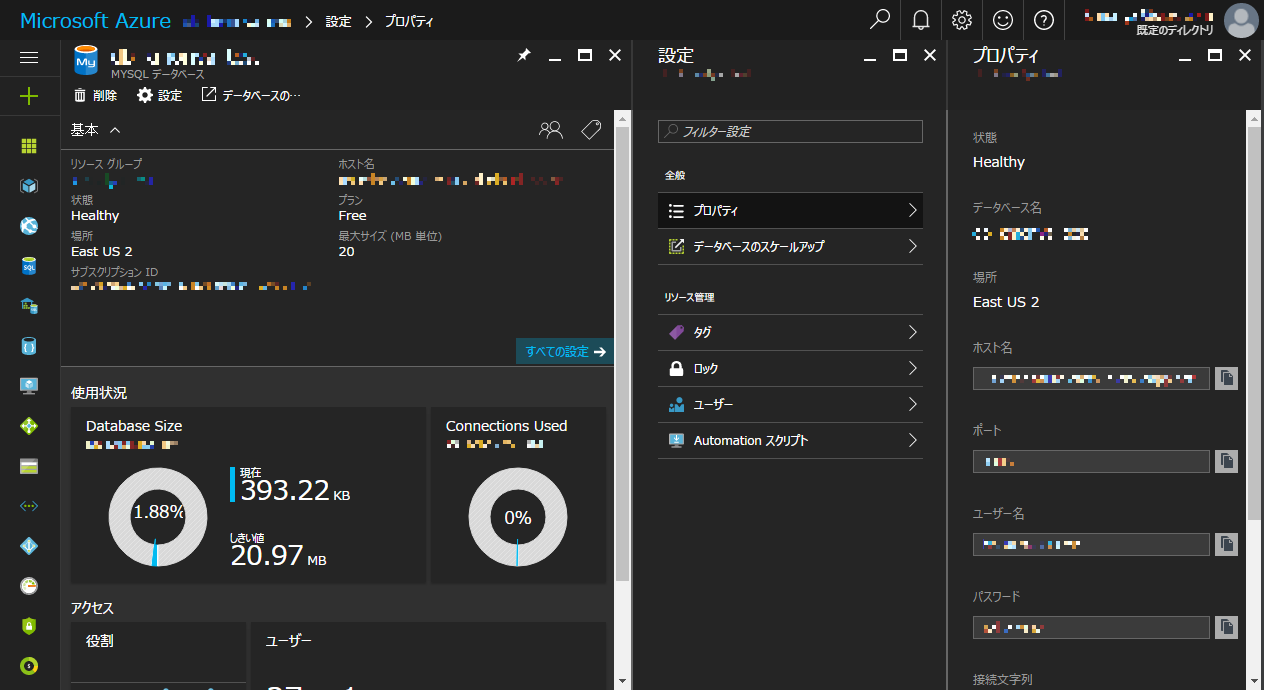Open SQL databases from the left sidebar

tap(29, 266)
